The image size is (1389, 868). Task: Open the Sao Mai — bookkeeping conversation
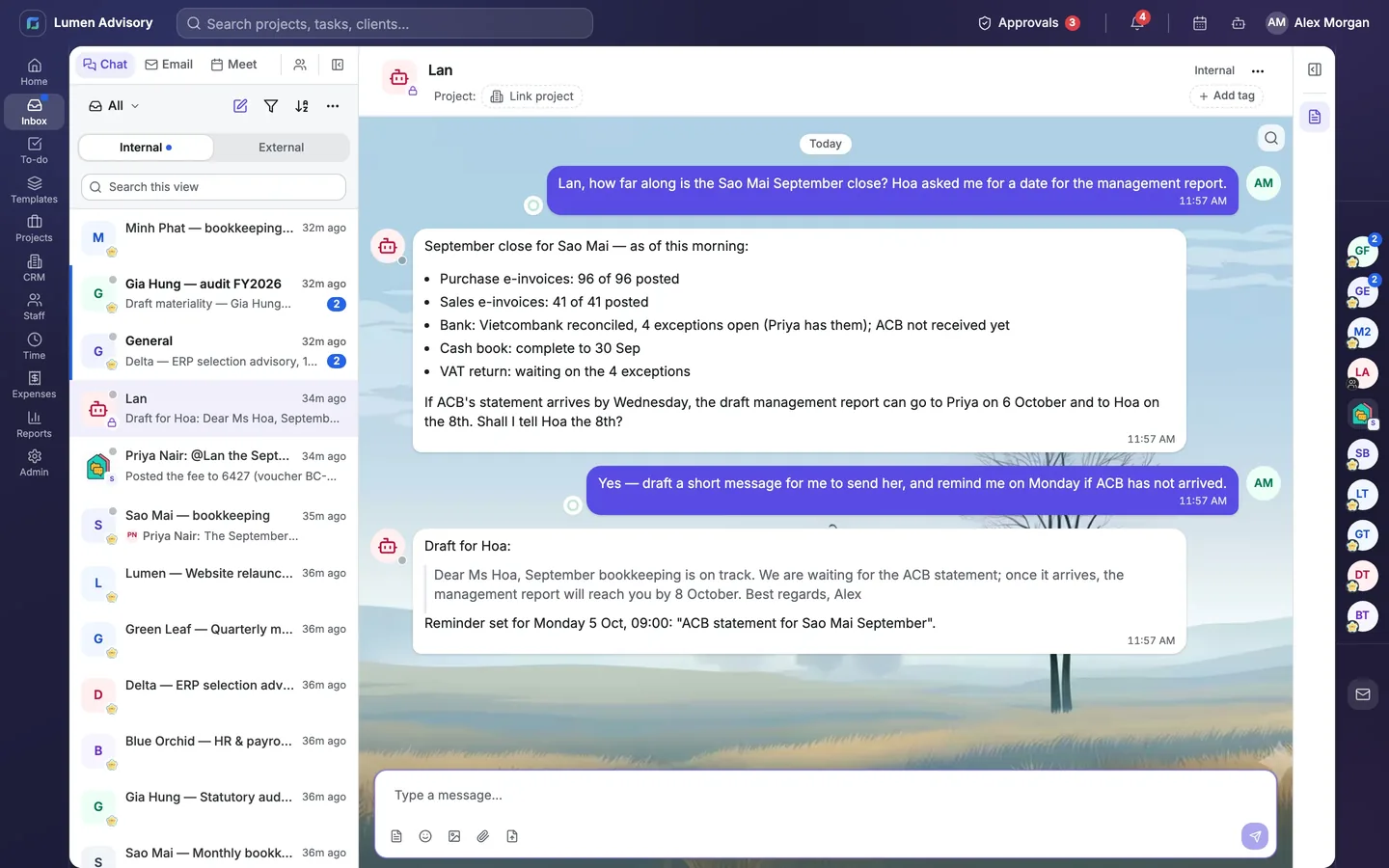214,526
